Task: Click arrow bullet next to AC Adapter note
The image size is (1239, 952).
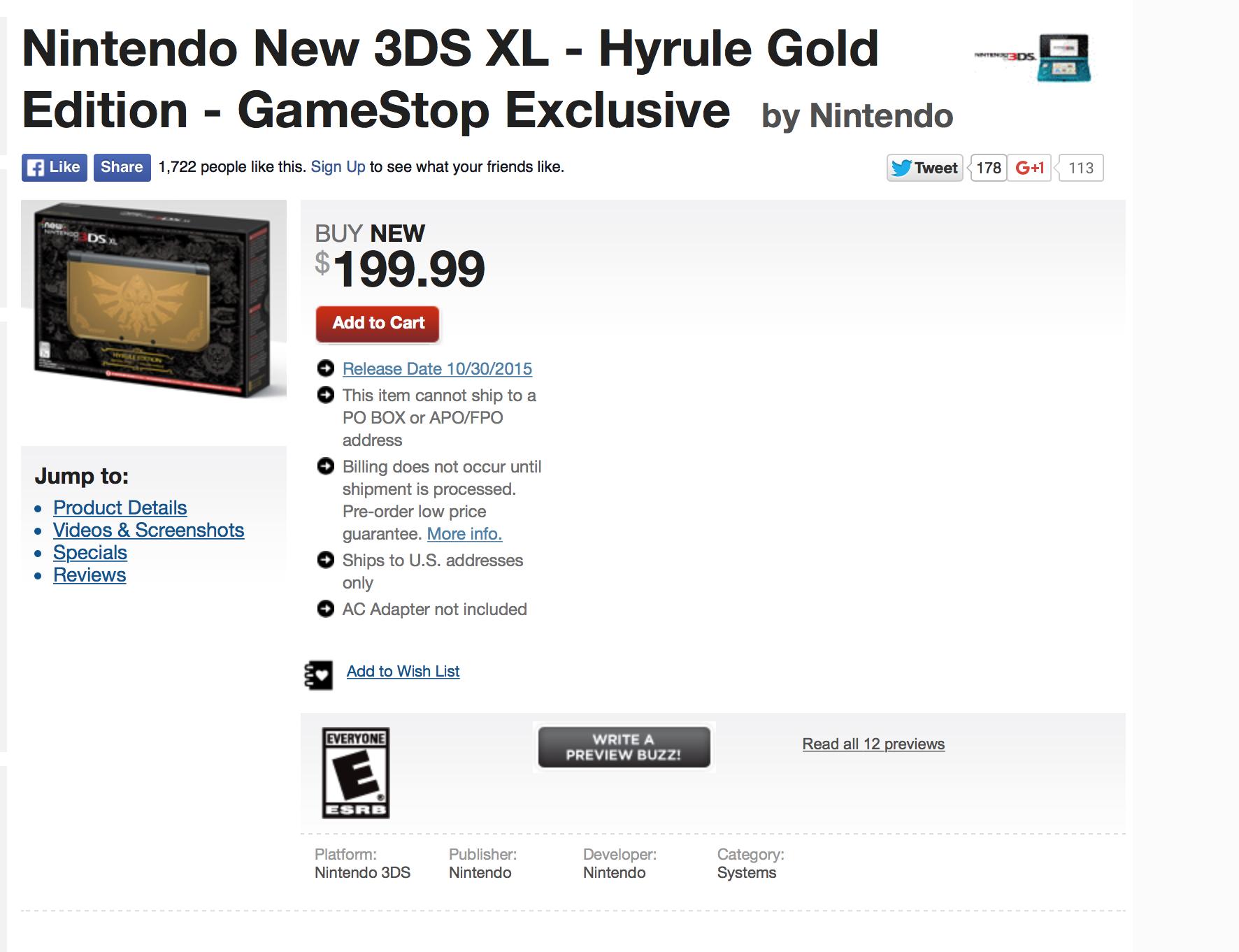Action: tap(326, 609)
